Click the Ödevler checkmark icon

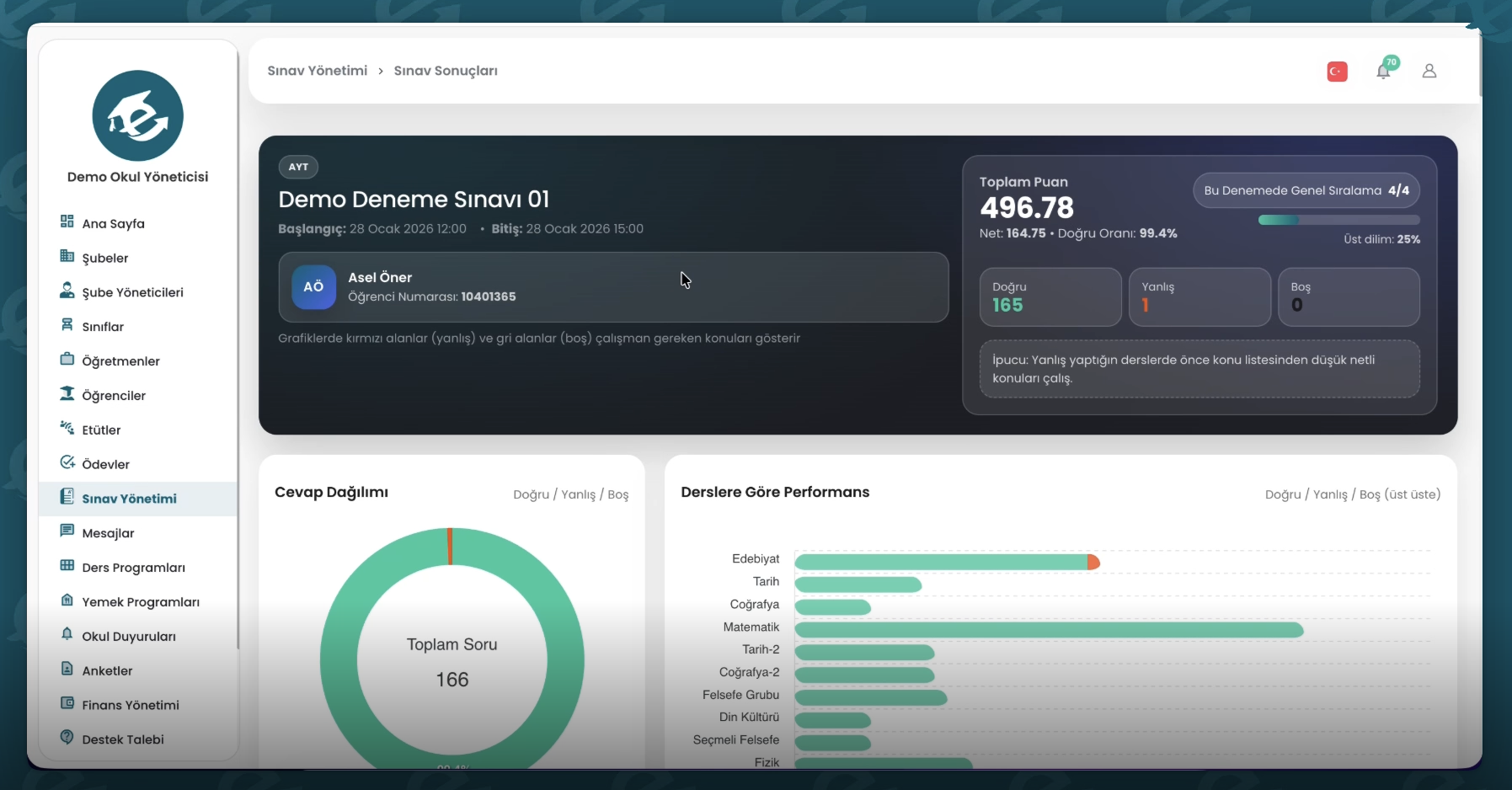[x=67, y=463]
